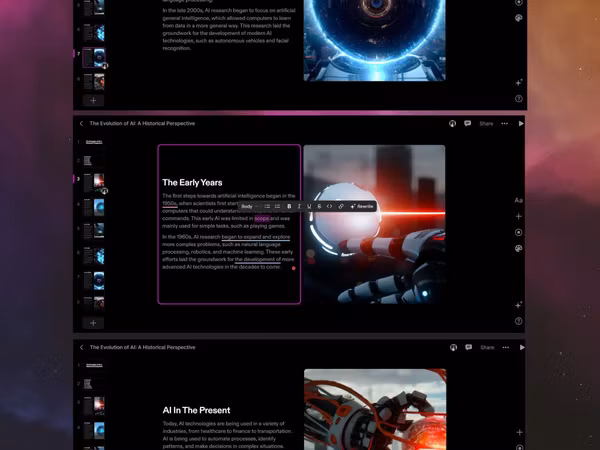Image resolution: width=600 pixels, height=450 pixels.
Task: Click the red robot arm image tile
Action: pos(374,224)
